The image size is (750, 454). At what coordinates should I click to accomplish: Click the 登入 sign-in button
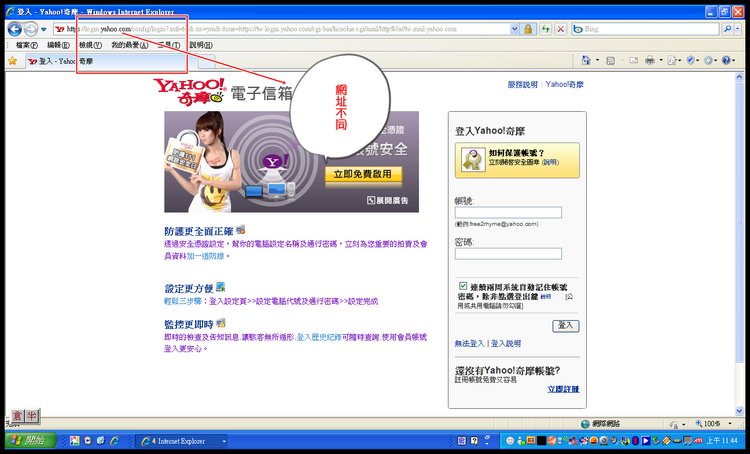(x=566, y=326)
